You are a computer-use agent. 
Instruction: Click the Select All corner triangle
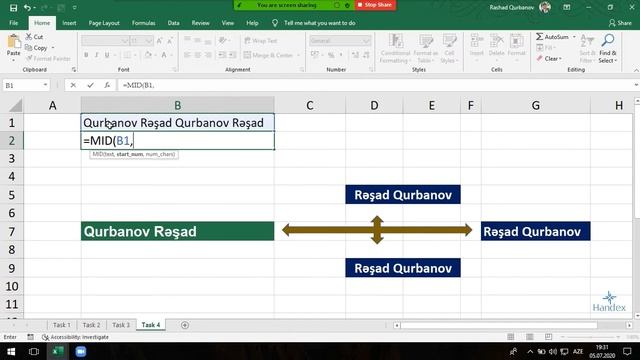pyautogui.click(x=16, y=106)
